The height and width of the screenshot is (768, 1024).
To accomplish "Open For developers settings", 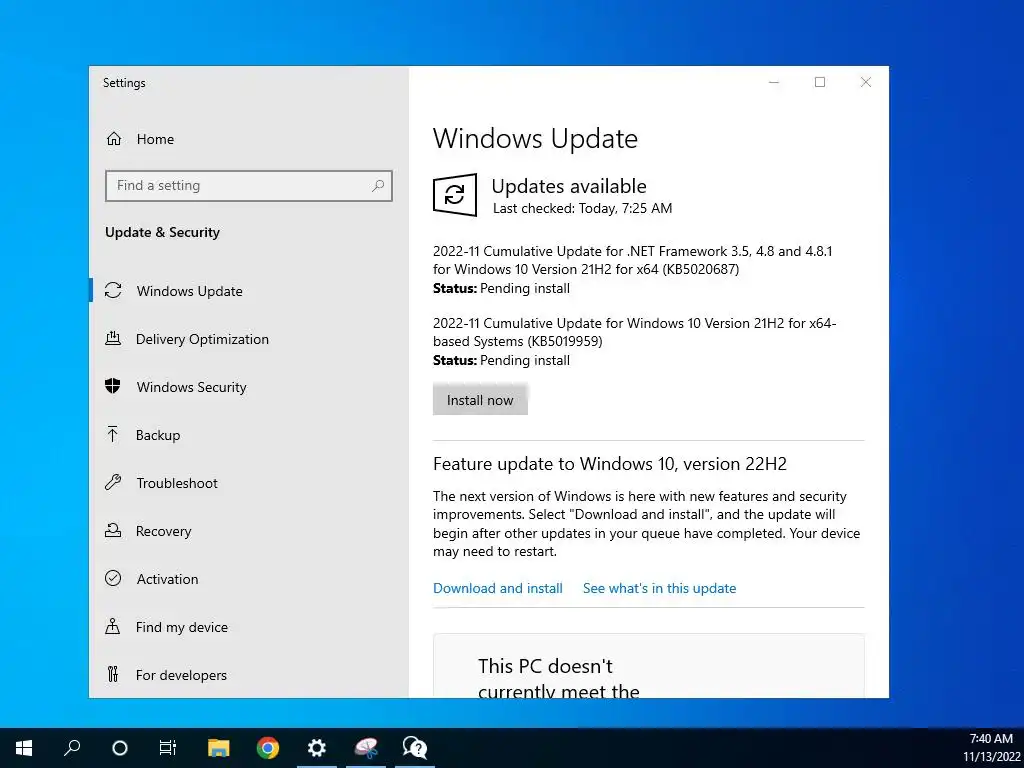I will point(249,675).
